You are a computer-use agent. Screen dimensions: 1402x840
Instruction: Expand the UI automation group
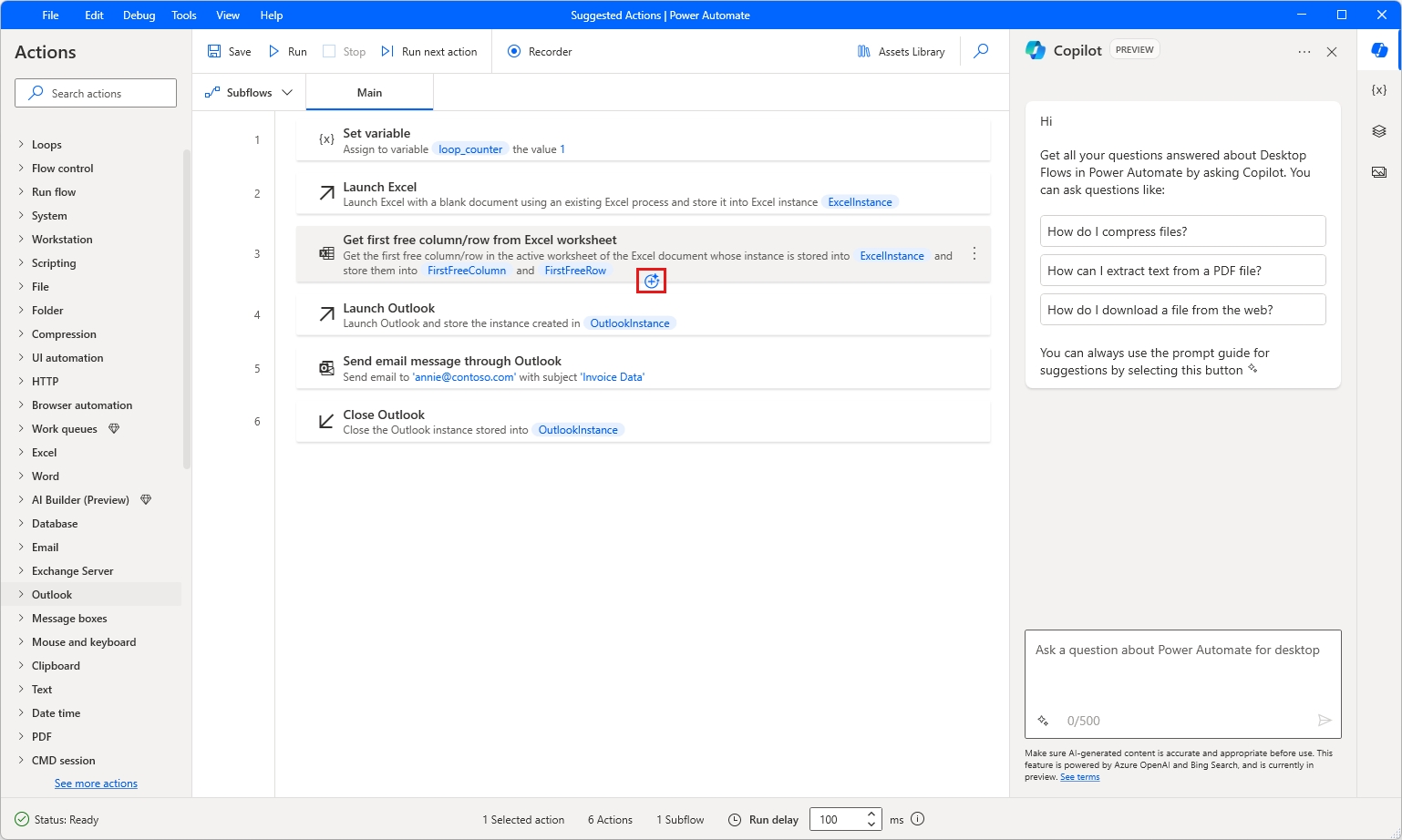click(x=21, y=357)
